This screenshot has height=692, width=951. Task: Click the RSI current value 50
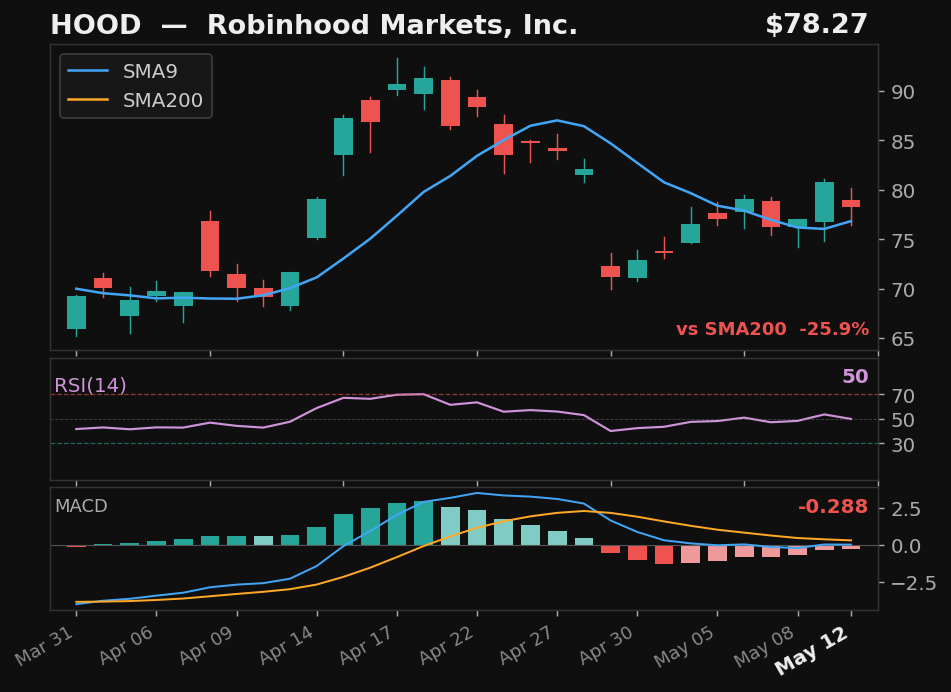tap(855, 377)
